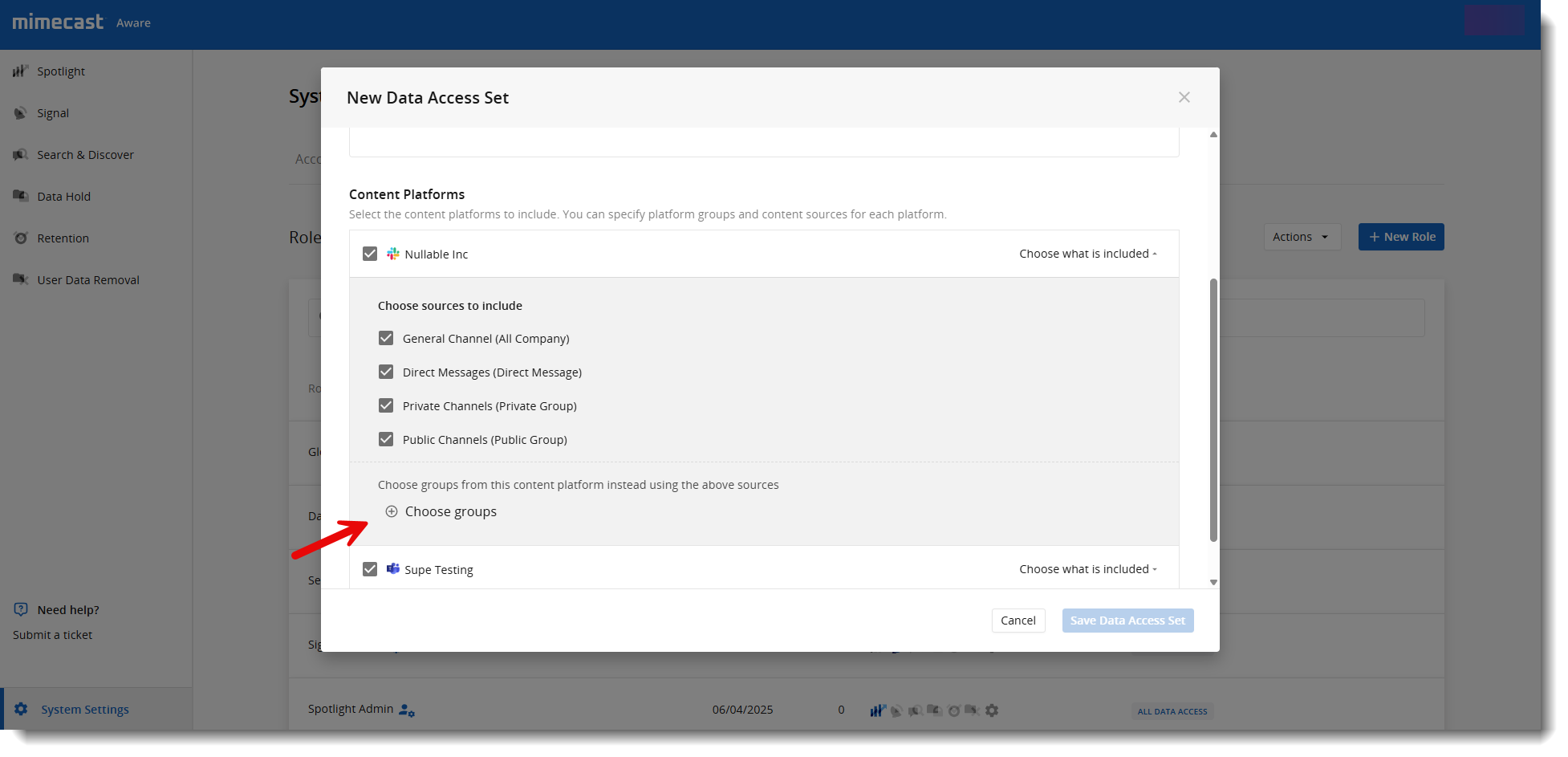The width and height of the screenshot is (1568, 757).
Task: Click the Retention sidebar icon
Action: pos(20,238)
